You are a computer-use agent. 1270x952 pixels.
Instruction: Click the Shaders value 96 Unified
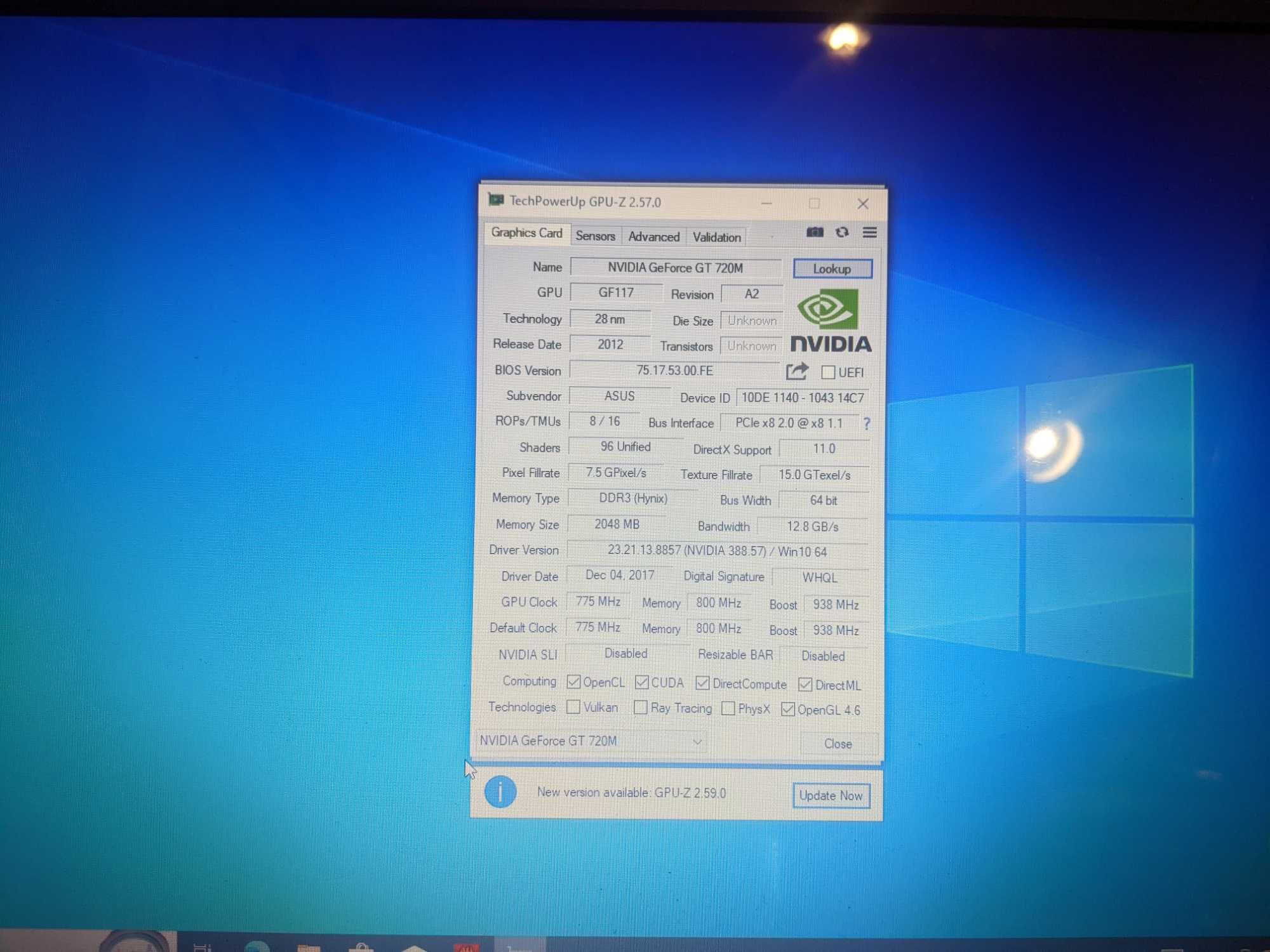[x=625, y=447]
